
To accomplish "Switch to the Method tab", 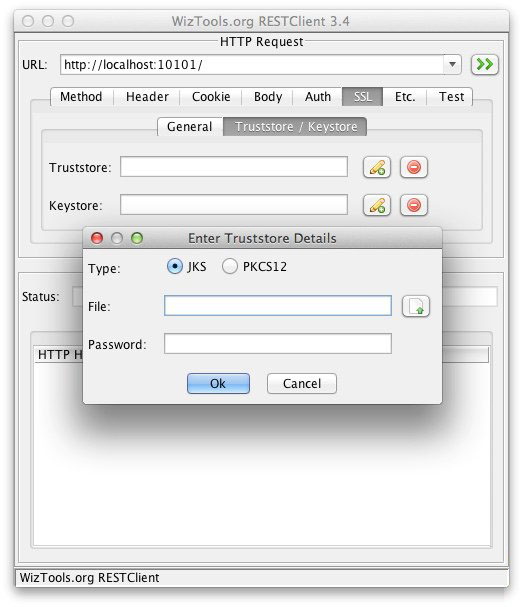I will point(81,96).
